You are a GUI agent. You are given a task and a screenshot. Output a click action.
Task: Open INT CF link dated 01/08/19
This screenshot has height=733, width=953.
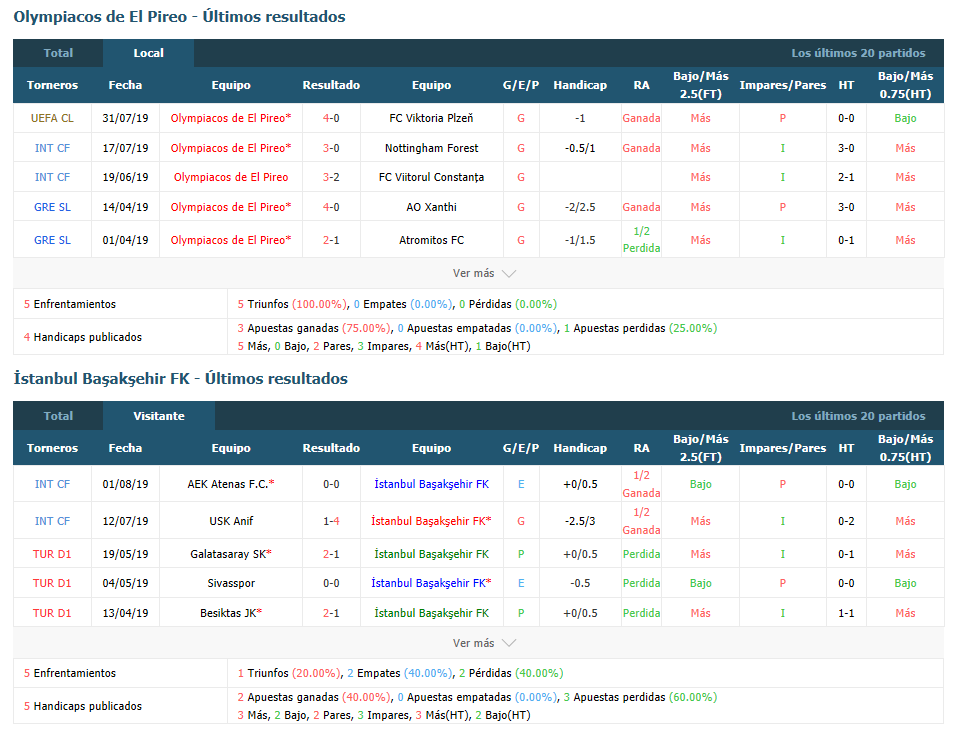coord(52,484)
